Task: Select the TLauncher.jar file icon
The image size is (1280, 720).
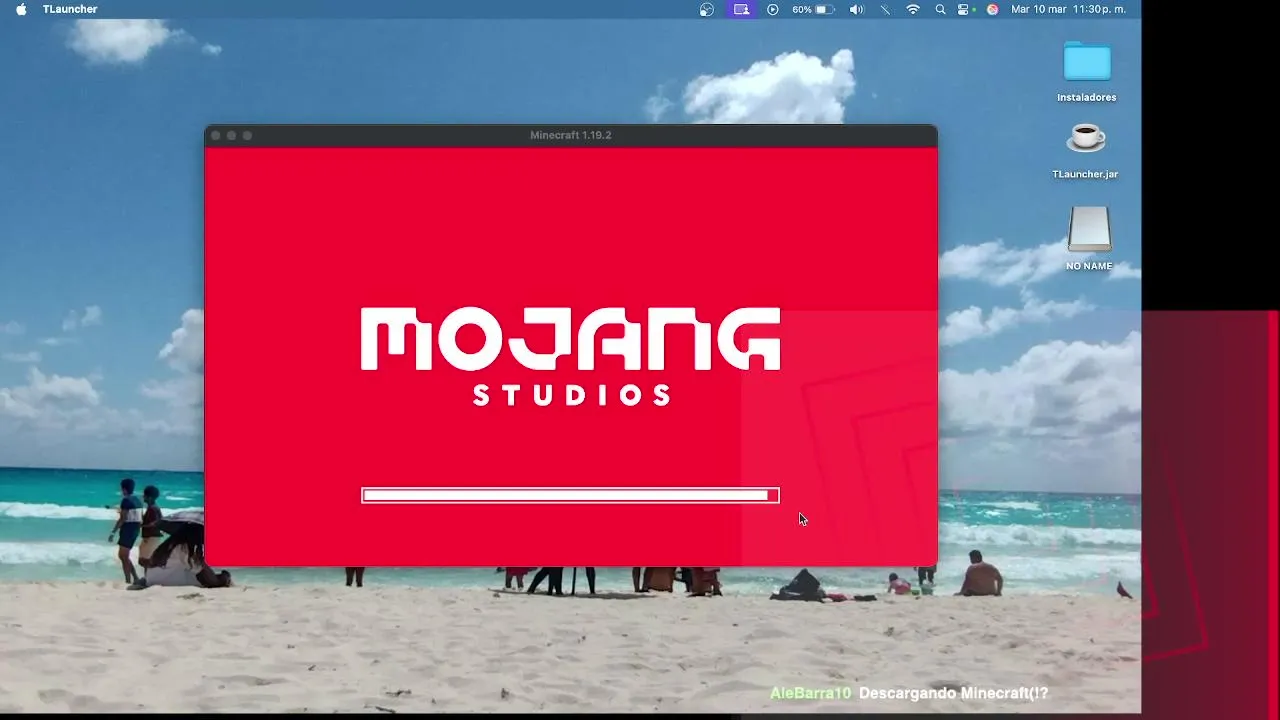Action: tap(1085, 151)
